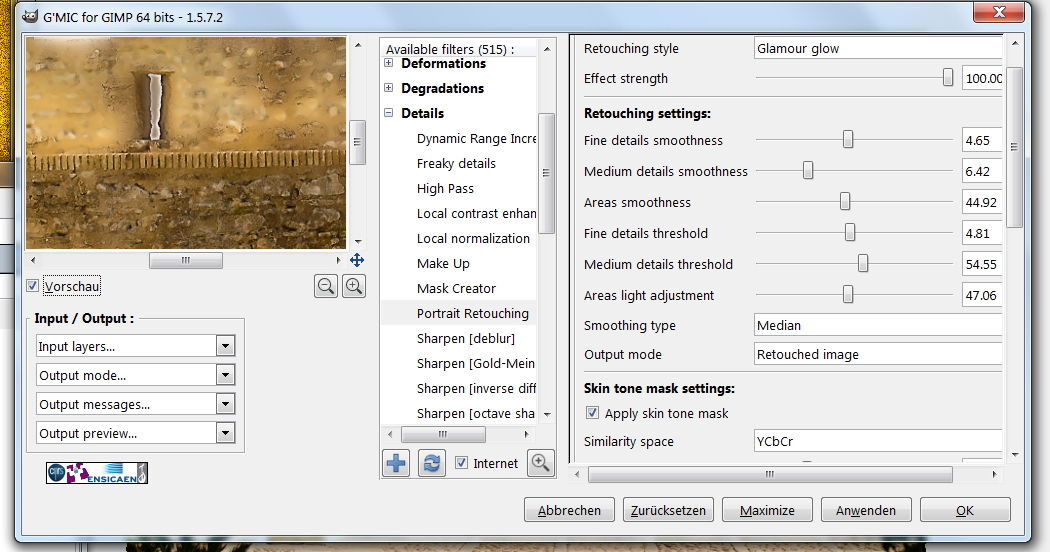Disable the Internet checkbox
This screenshot has height=552, width=1050.
point(461,463)
